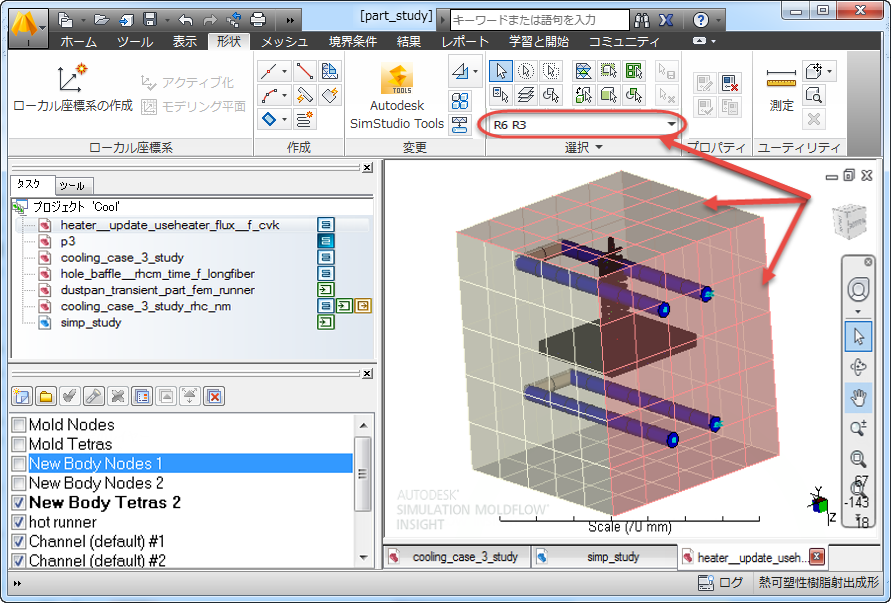Switch to the ツール pane tab

pos(72,186)
